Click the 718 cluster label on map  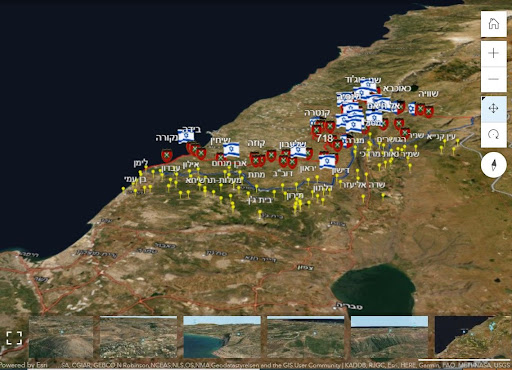325,138
